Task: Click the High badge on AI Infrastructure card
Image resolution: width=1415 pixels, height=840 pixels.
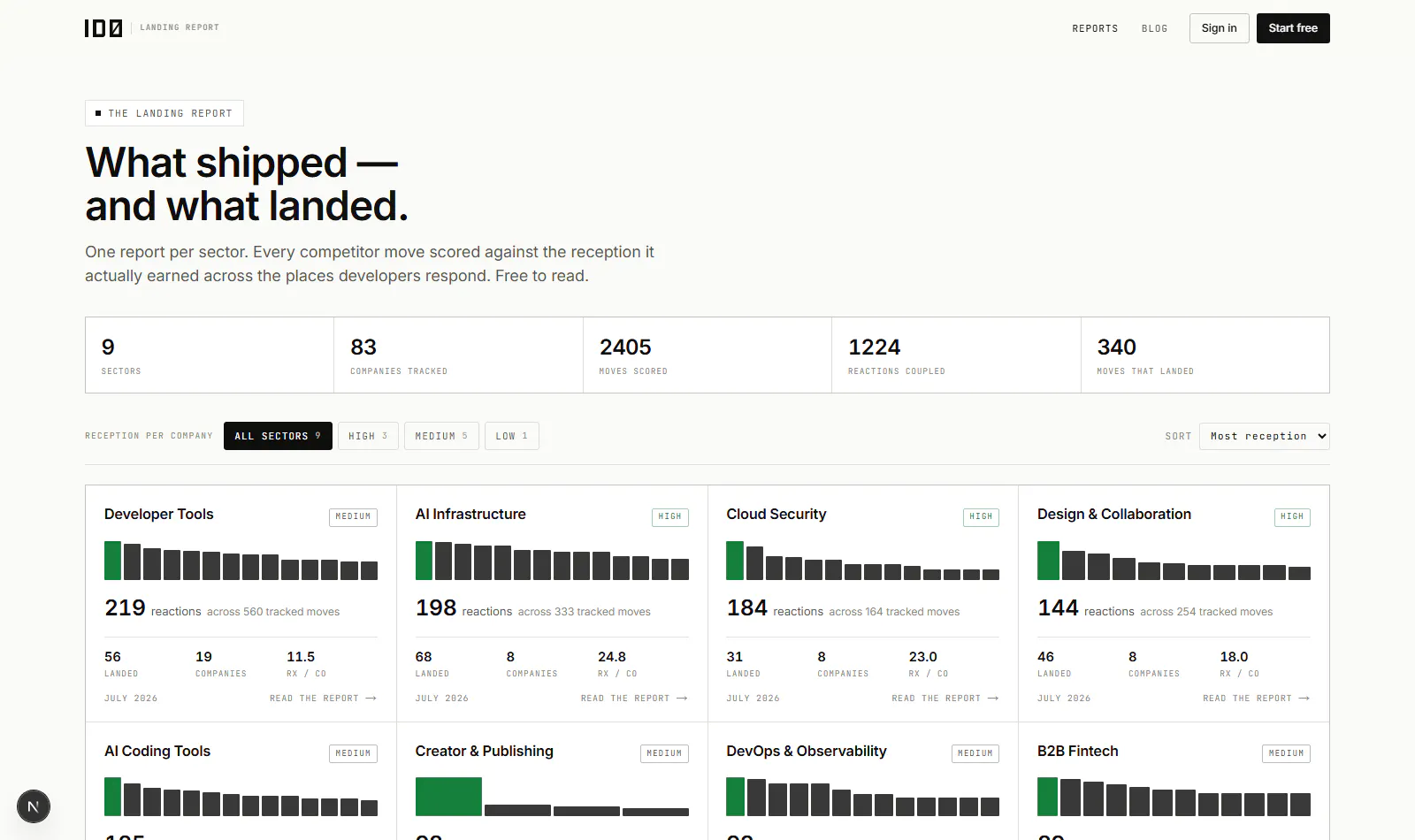Action: [x=670, y=517]
